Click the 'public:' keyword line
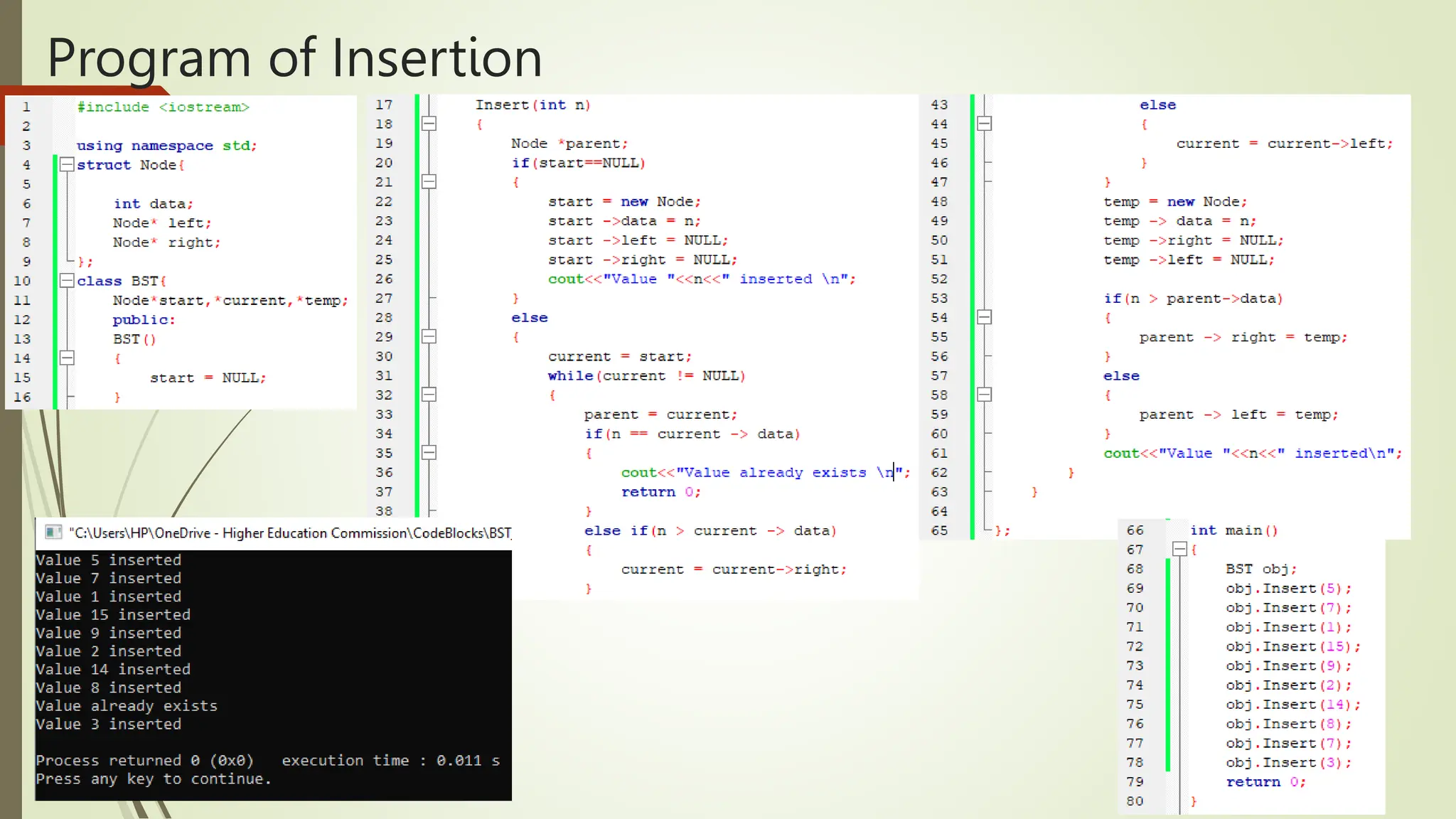This screenshot has width=1456, height=819. pos(144,320)
